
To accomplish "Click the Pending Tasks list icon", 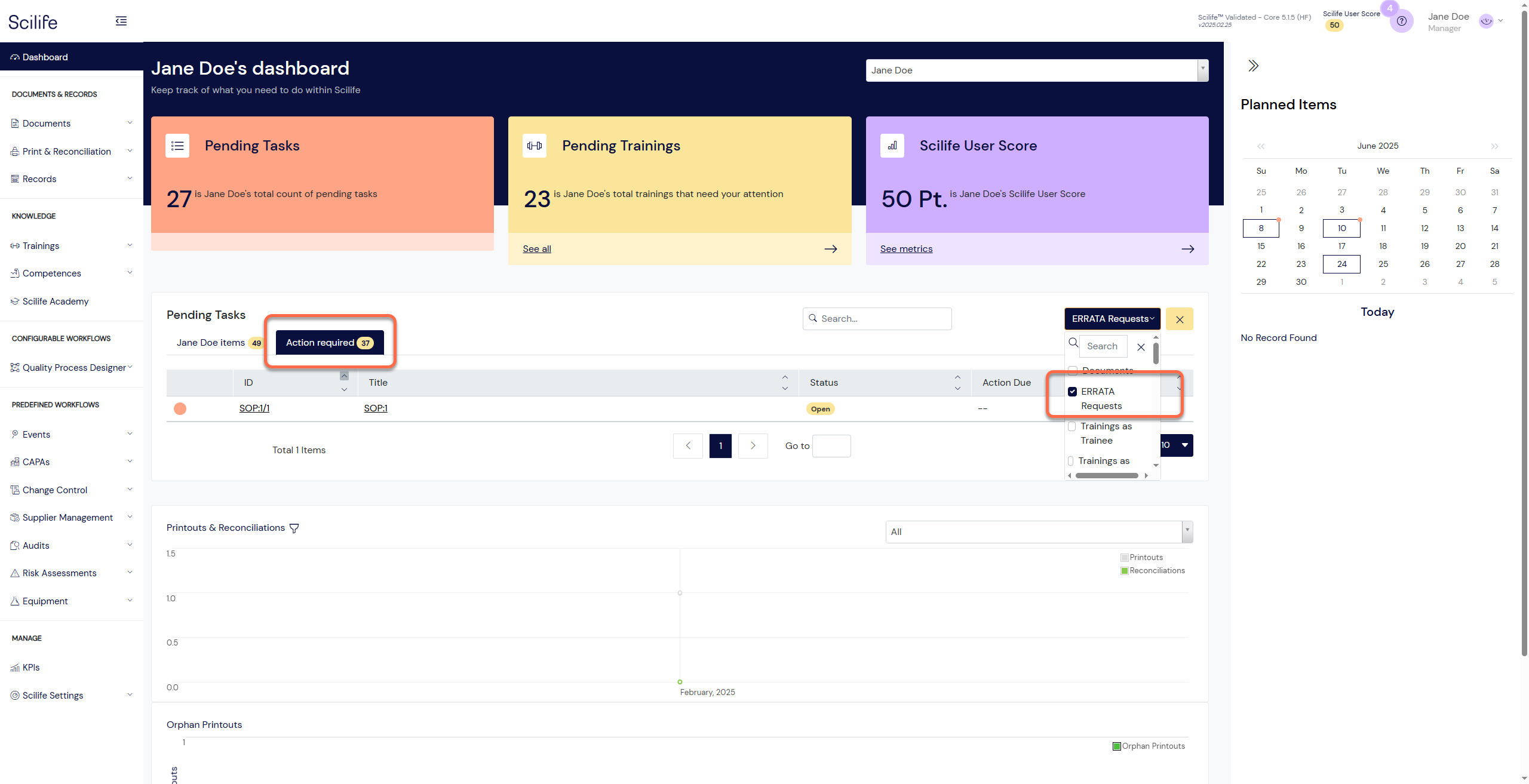I will (x=177, y=145).
